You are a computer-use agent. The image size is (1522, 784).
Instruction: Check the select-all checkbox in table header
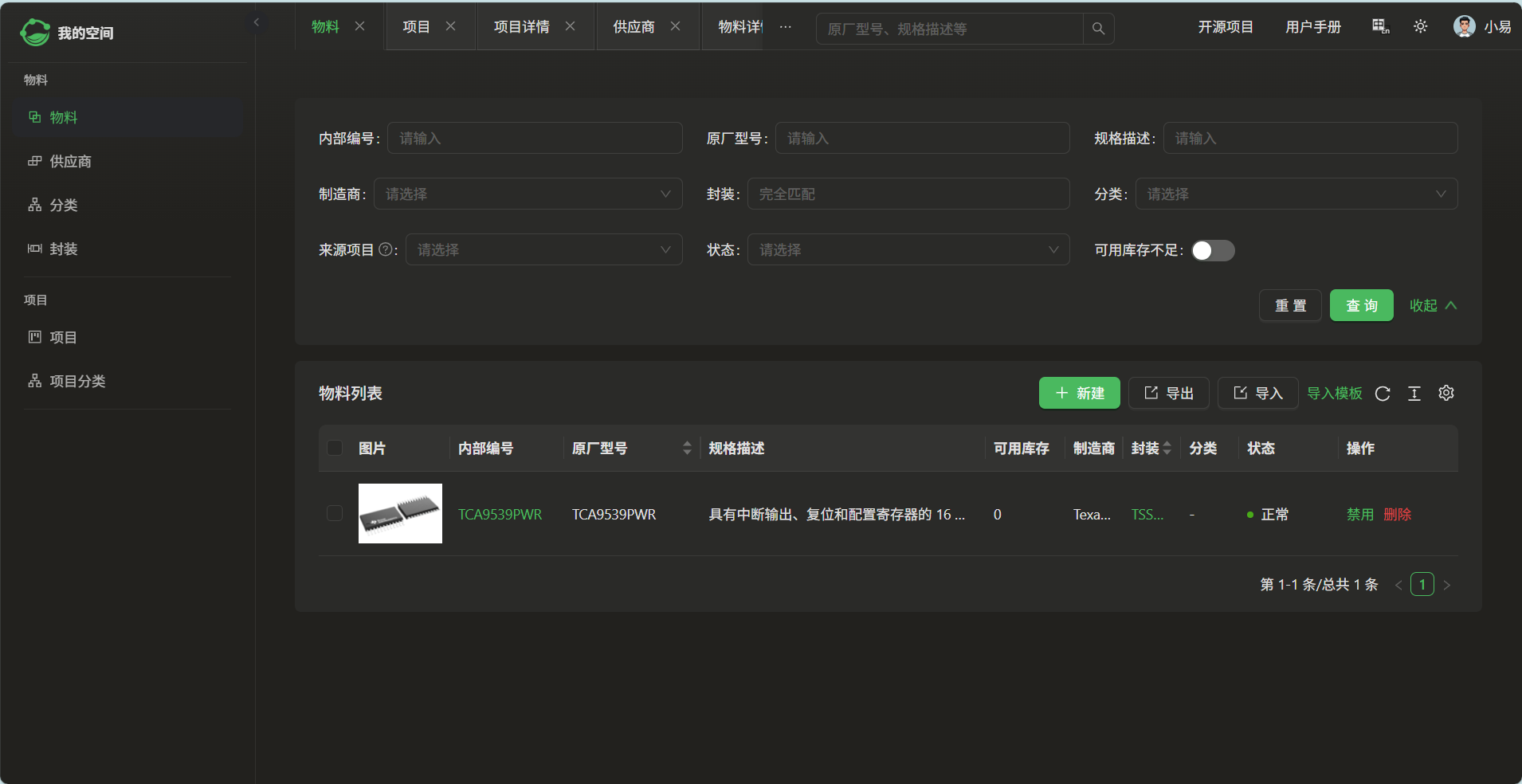pyautogui.click(x=335, y=448)
